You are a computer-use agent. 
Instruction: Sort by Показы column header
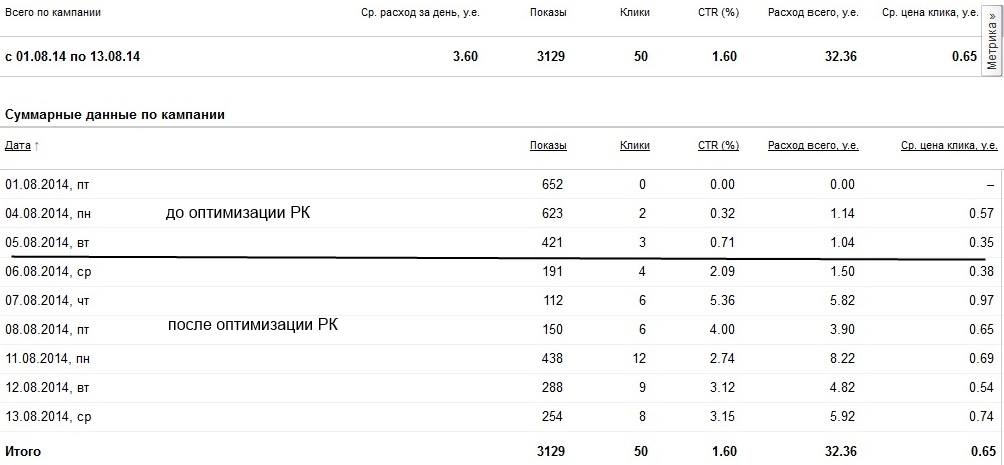coord(548,145)
